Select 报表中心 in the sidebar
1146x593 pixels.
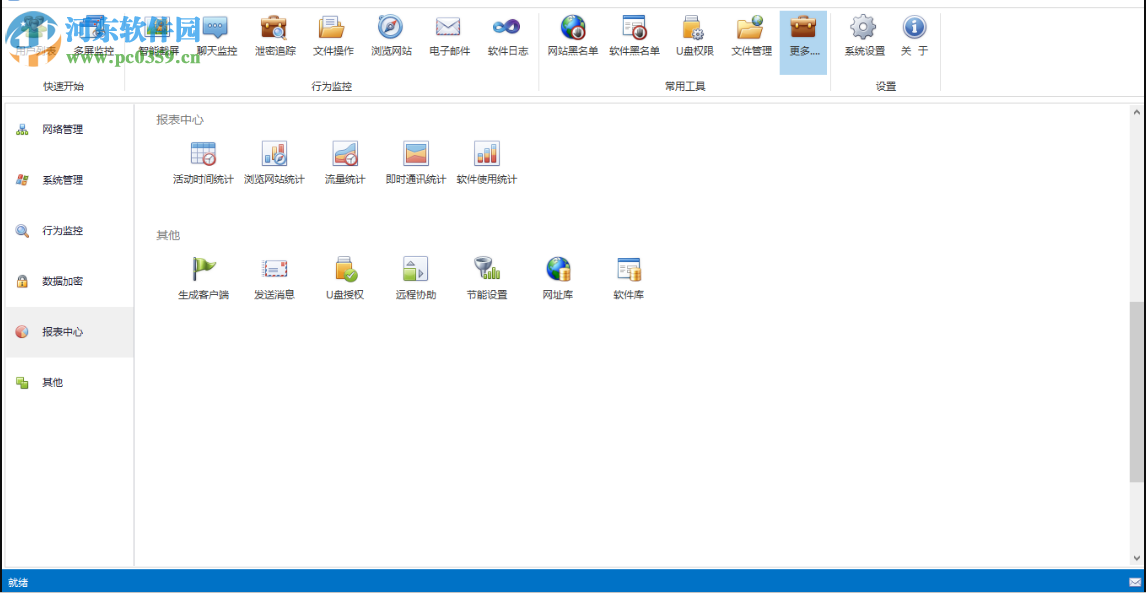[x=69, y=332]
